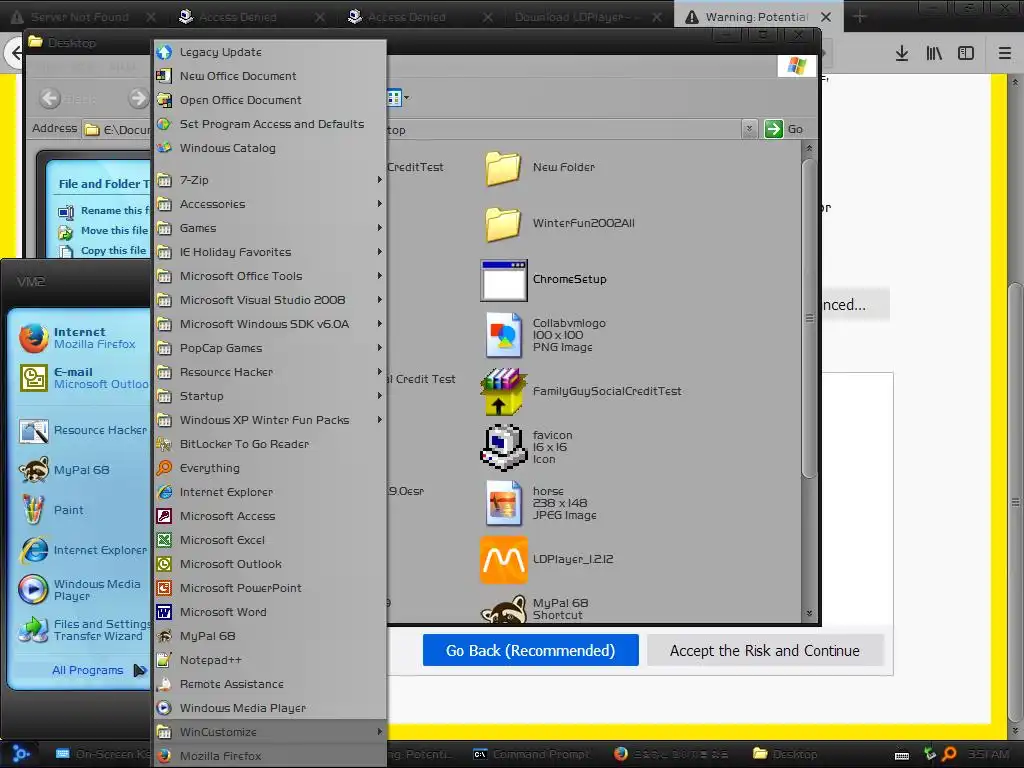The width and height of the screenshot is (1024, 768).
Task: Click the Go button in Explorer address bar
Action: [784, 129]
